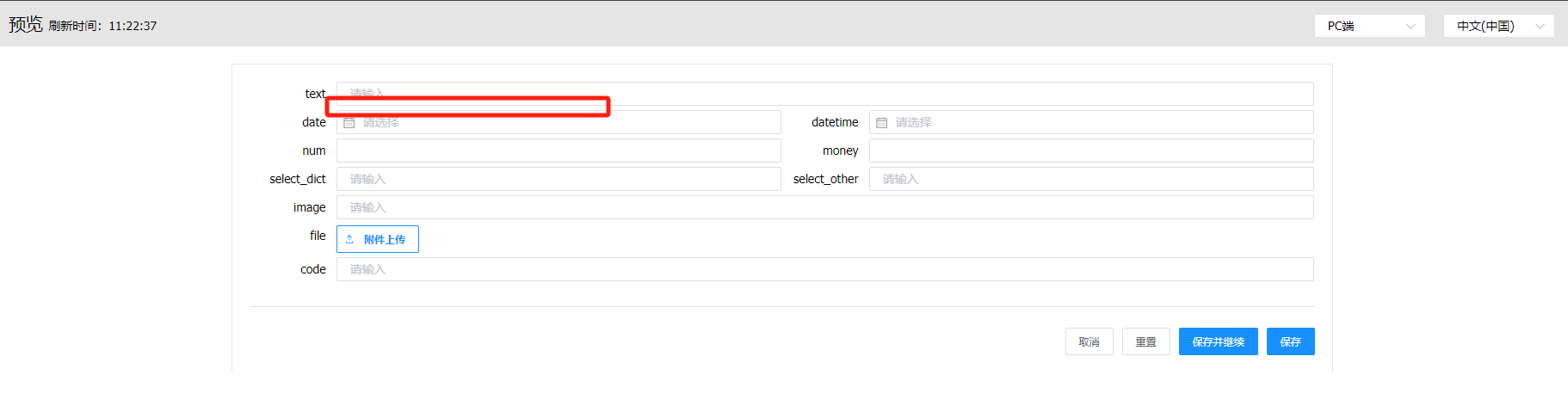Screen dimensions: 1568x418
Task: Click into the num input box
Action: pos(558,151)
